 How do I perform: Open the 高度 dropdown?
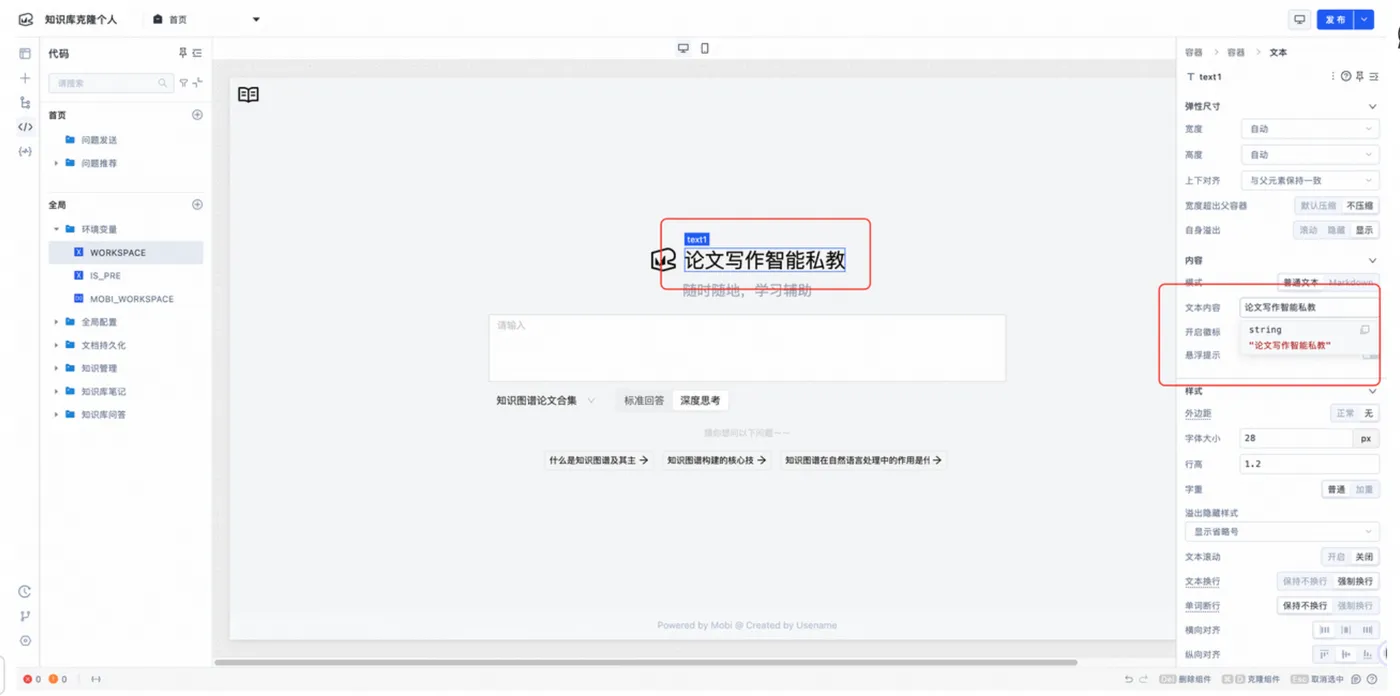point(1310,155)
